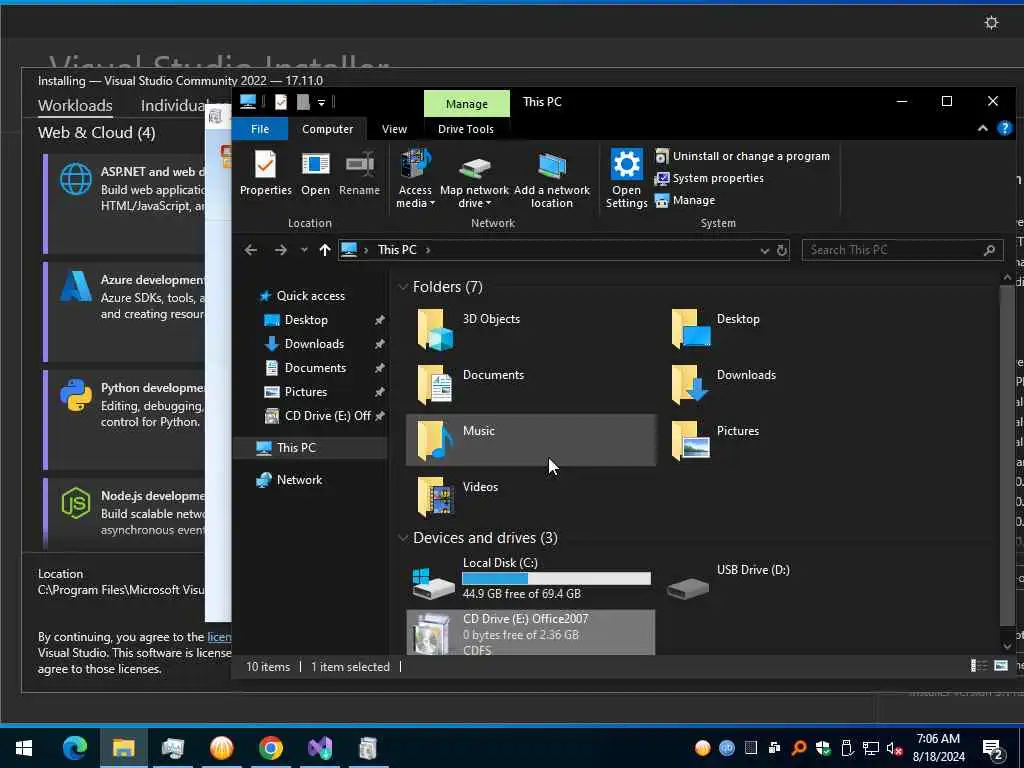This screenshot has width=1024, height=768.
Task: Select the Manage contextual tab
Action: tap(466, 104)
